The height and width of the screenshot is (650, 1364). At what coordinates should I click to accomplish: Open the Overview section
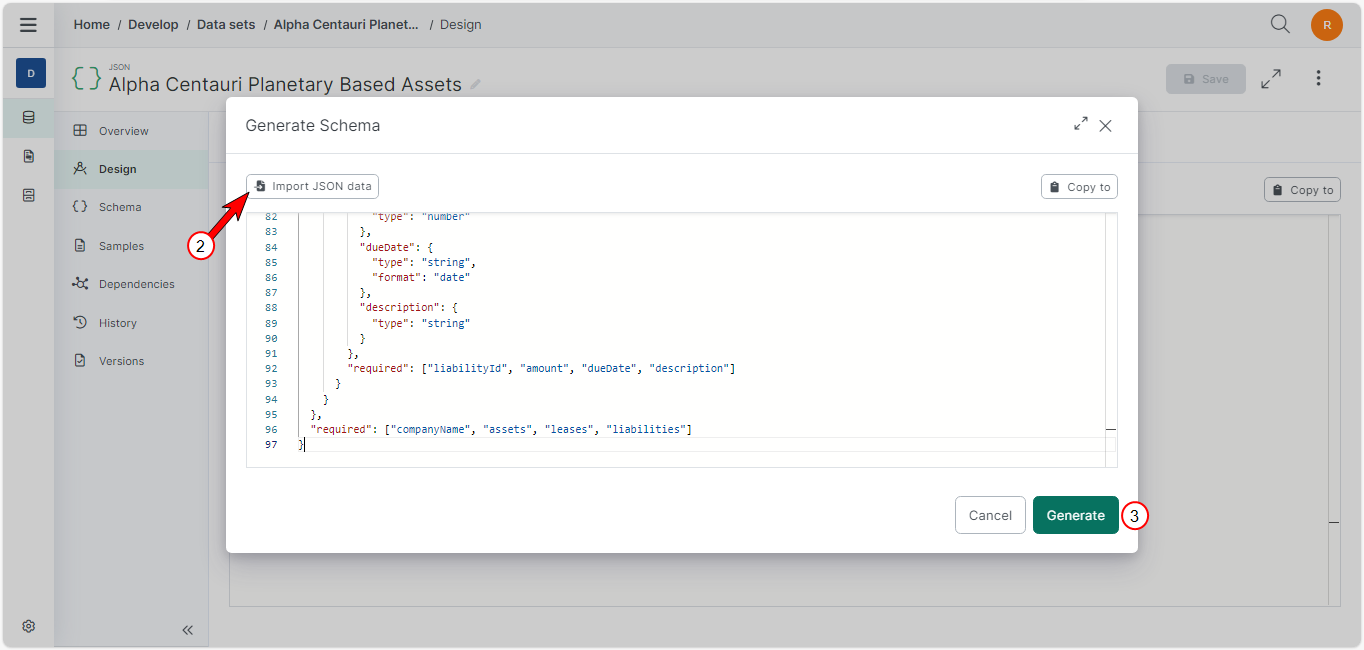[131, 131]
